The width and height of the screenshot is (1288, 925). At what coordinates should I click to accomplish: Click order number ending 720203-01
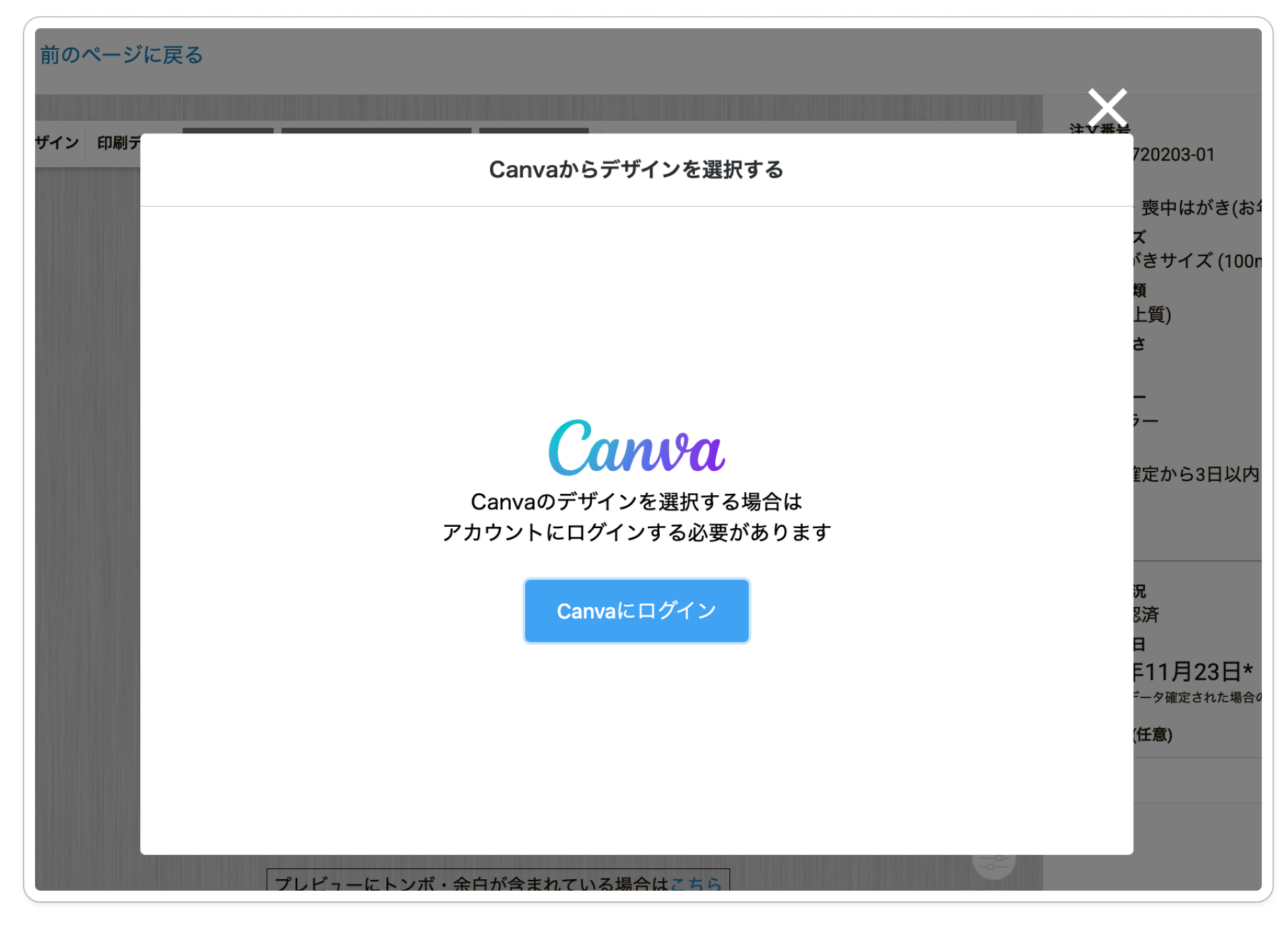(x=1173, y=155)
